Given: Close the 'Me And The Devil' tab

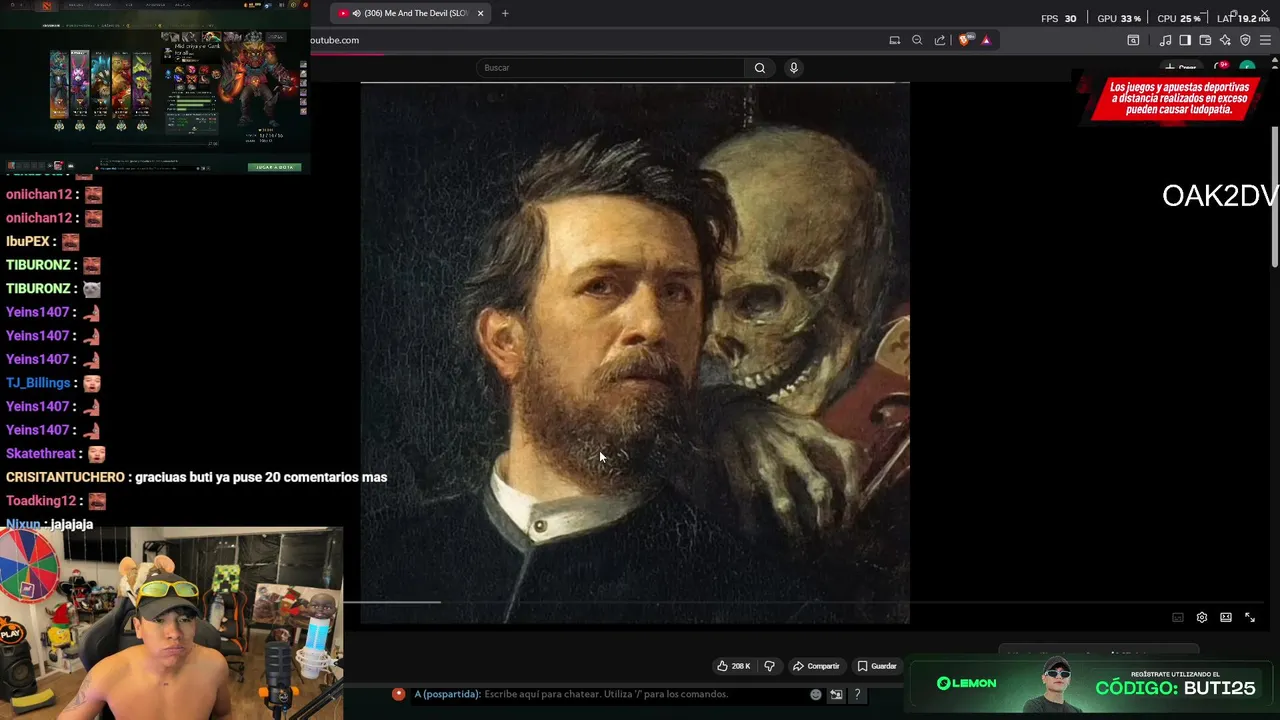Looking at the screenshot, I should click(481, 13).
